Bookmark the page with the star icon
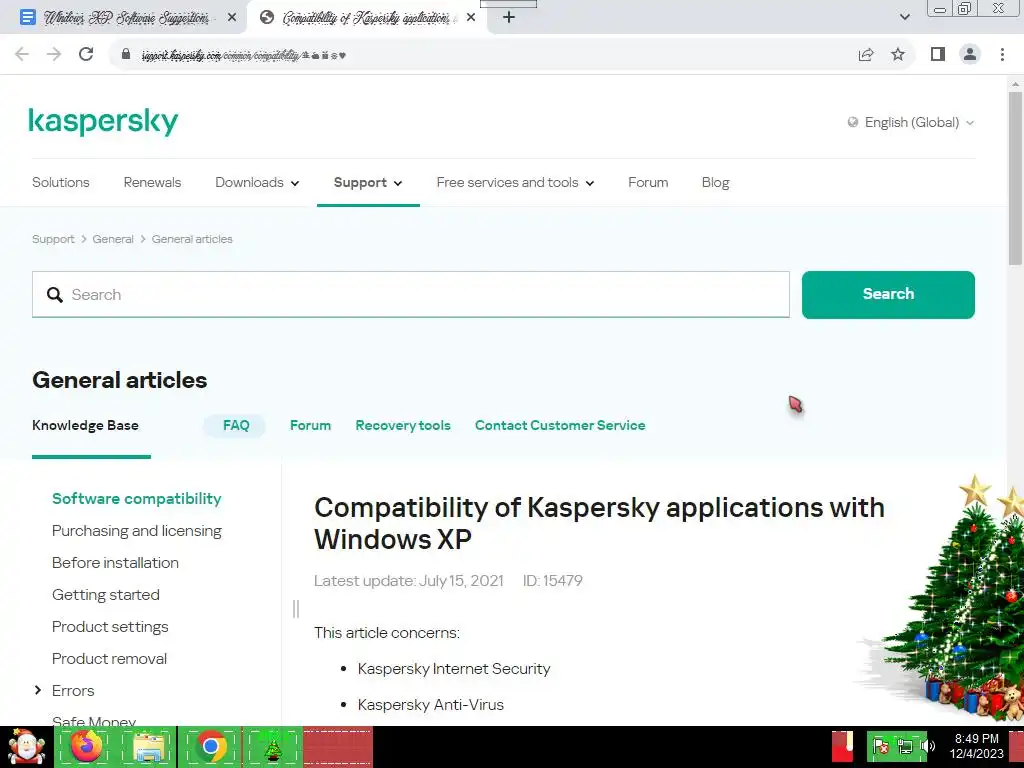Viewport: 1024px width, 768px height. (x=898, y=54)
